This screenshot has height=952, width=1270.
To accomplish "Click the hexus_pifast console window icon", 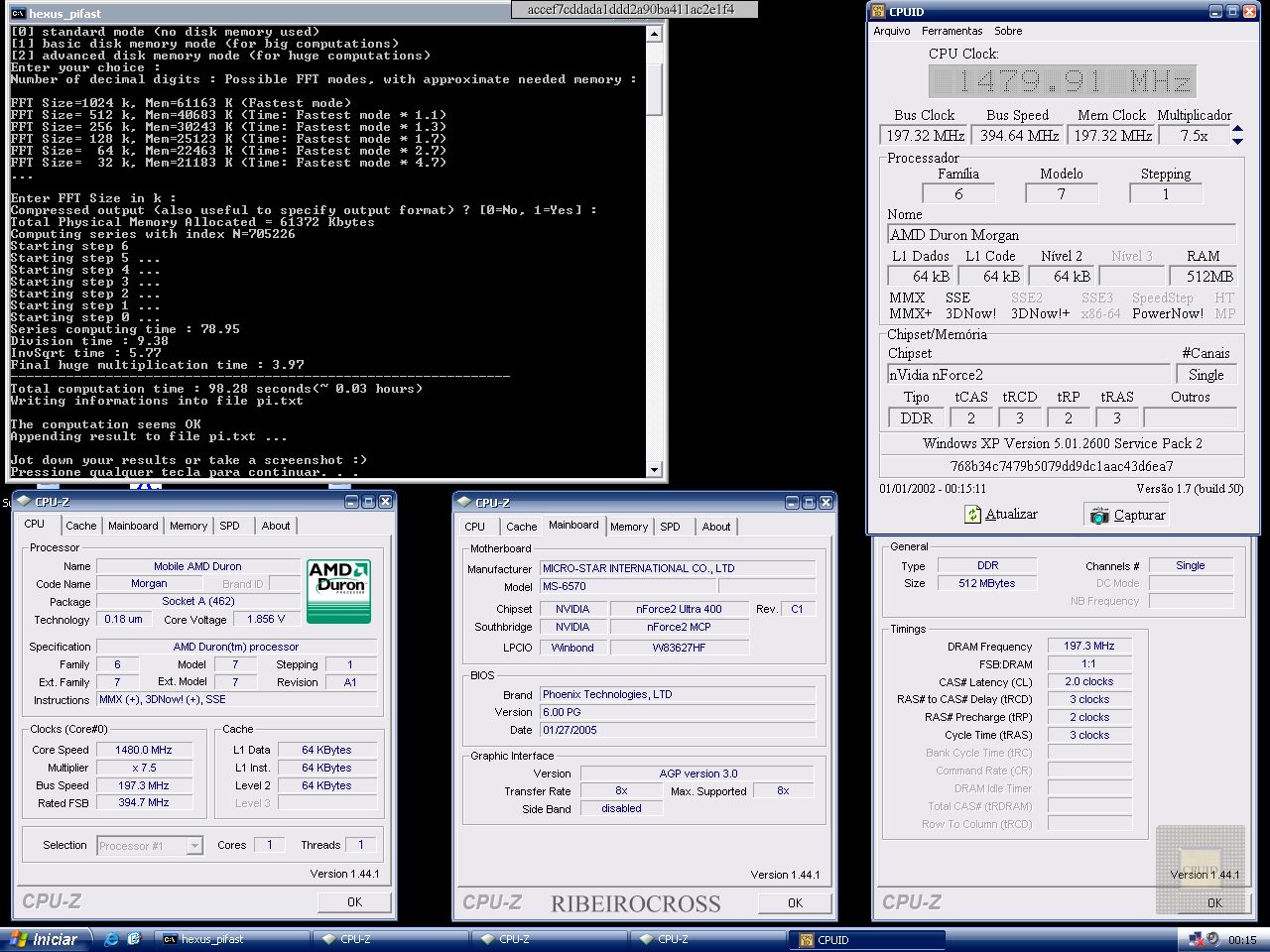I will click(x=18, y=14).
